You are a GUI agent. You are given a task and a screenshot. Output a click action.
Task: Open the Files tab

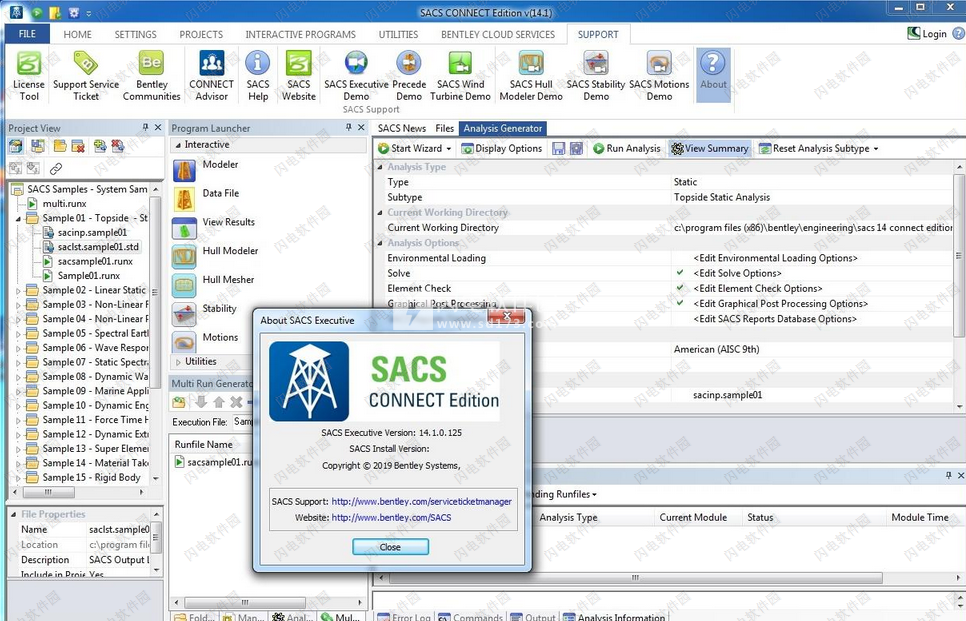pyautogui.click(x=444, y=128)
